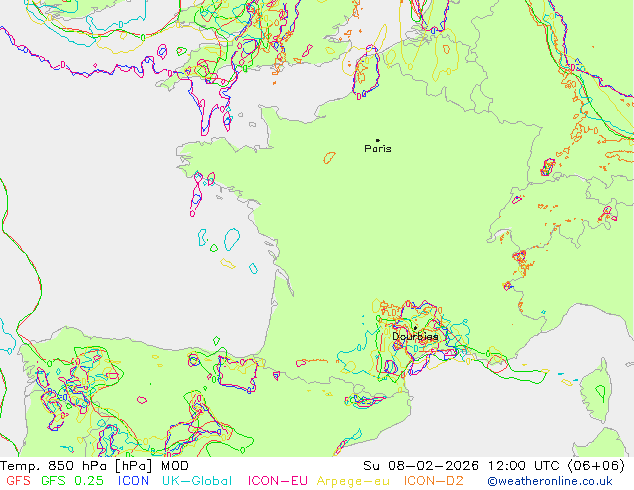Click the Dourbies location label
Image resolution: width=634 pixels, height=490 pixels.
click(x=415, y=336)
